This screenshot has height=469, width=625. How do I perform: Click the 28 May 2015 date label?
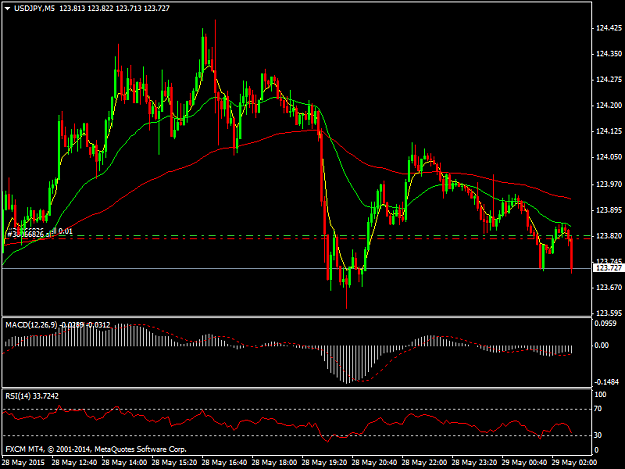click(23, 463)
